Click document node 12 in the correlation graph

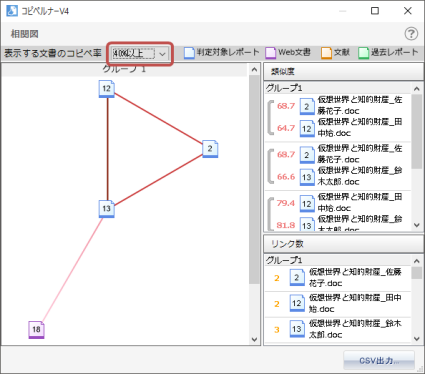click(x=107, y=89)
